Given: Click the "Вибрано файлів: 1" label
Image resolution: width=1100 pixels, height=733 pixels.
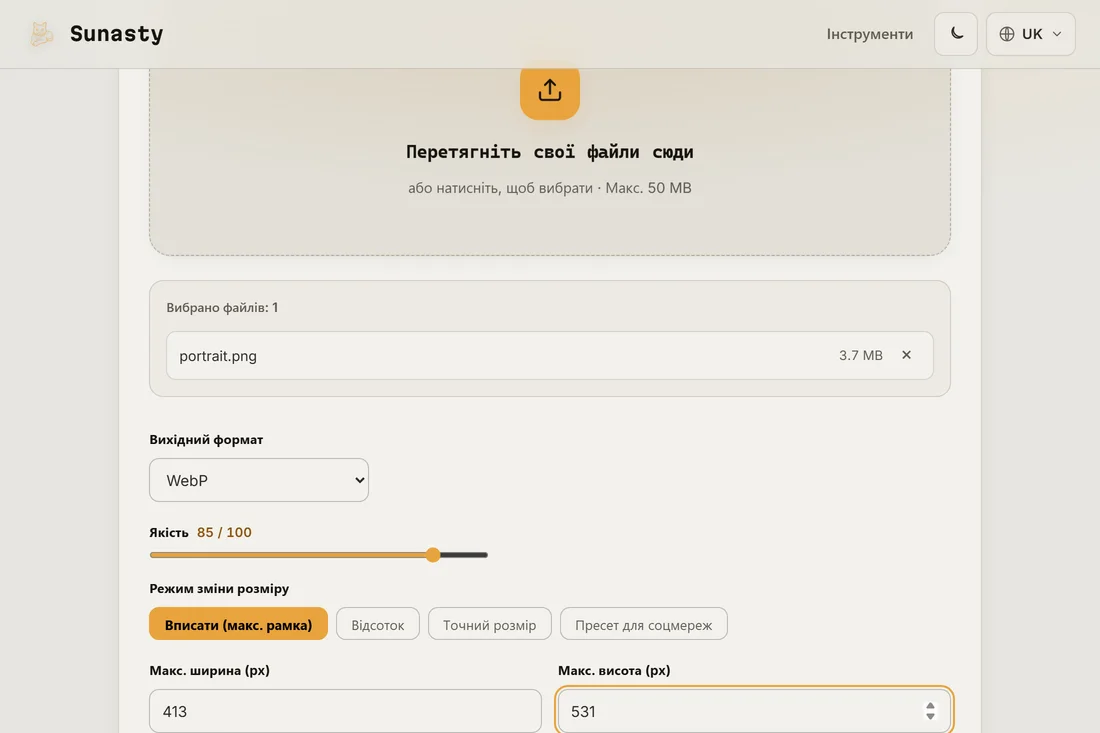Looking at the screenshot, I should pyautogui.click(x=222, y=307).
